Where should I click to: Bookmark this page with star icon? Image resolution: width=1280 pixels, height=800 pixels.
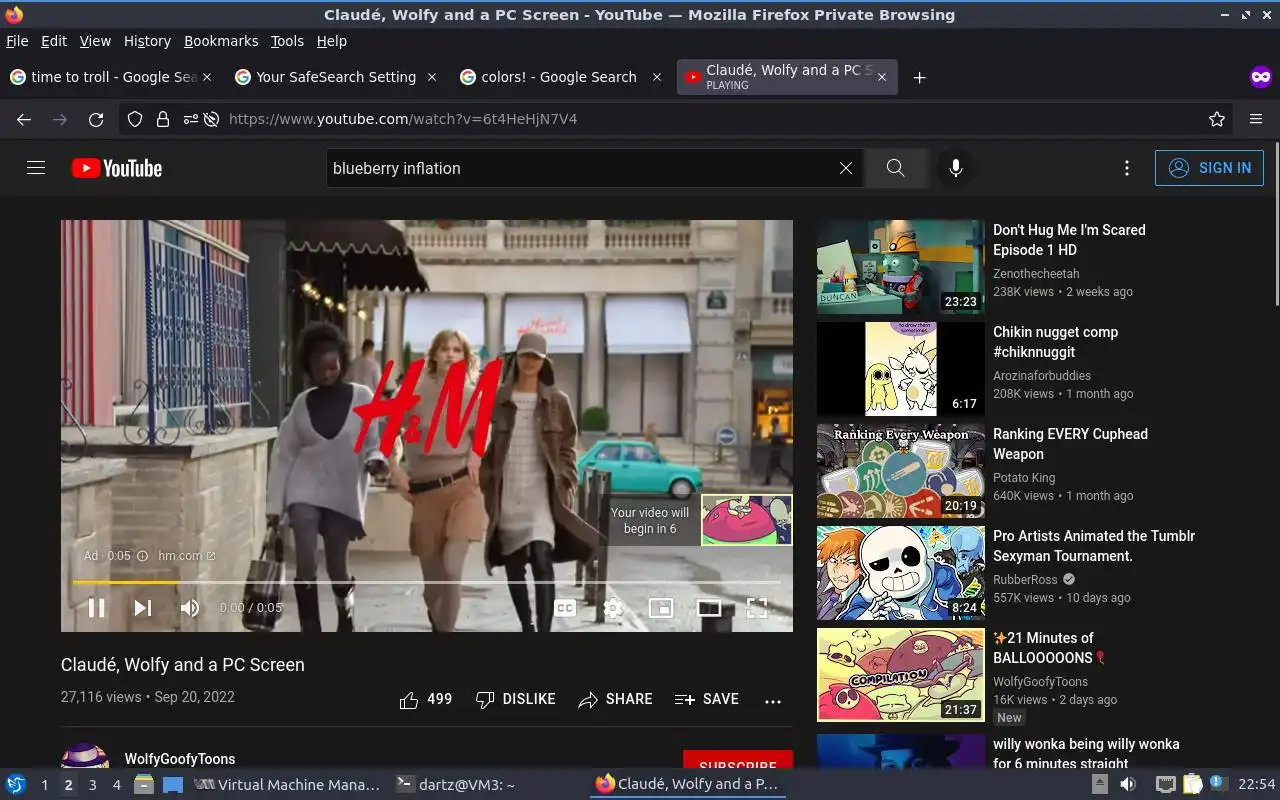(x=1217, y=119)
